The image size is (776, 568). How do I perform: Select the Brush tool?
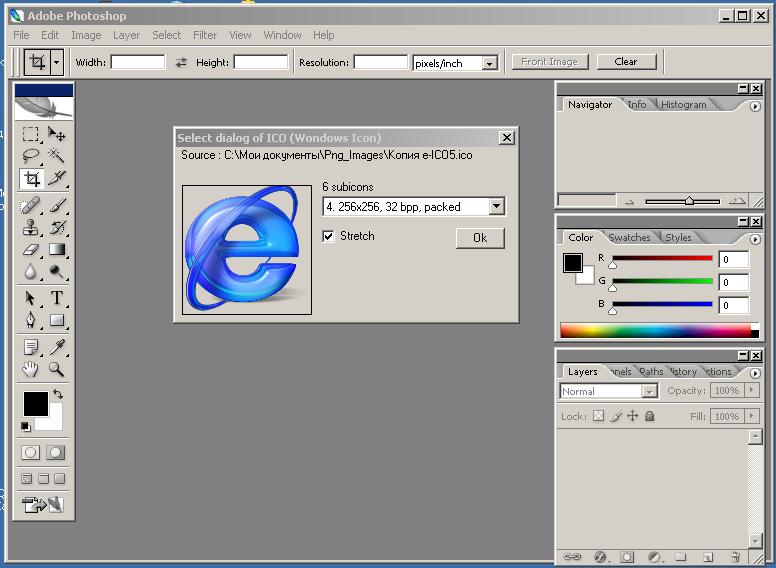56,205
